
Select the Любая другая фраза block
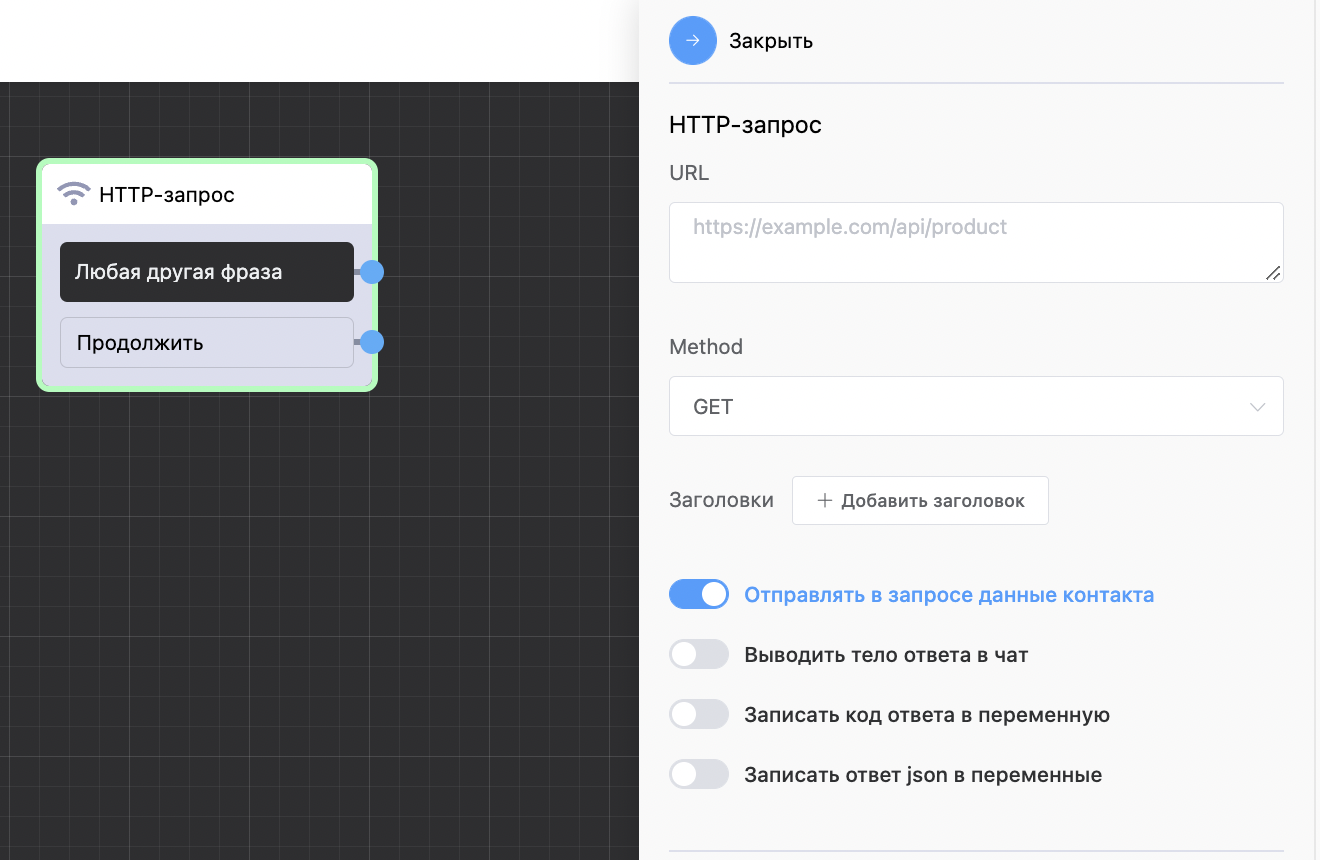point(207,272)
